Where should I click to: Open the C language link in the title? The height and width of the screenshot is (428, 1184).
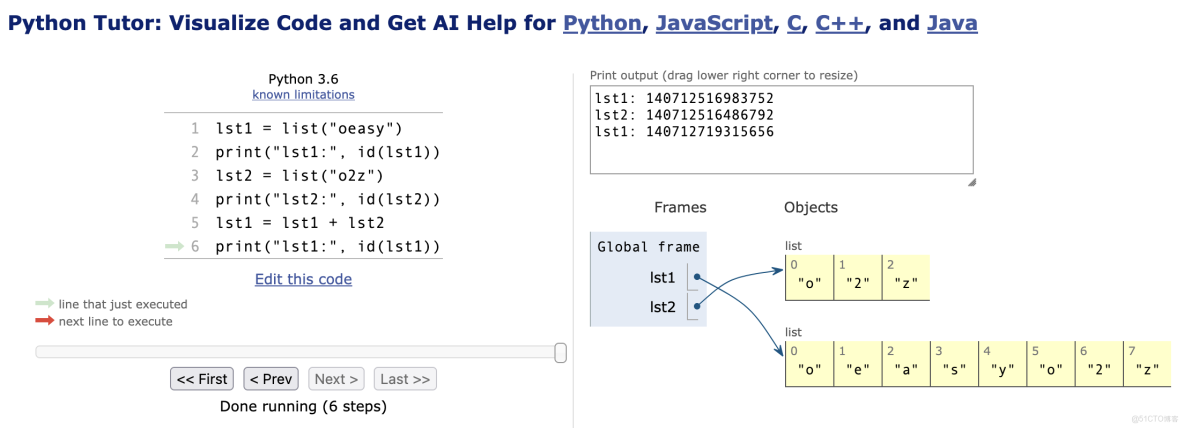(794, 23)
